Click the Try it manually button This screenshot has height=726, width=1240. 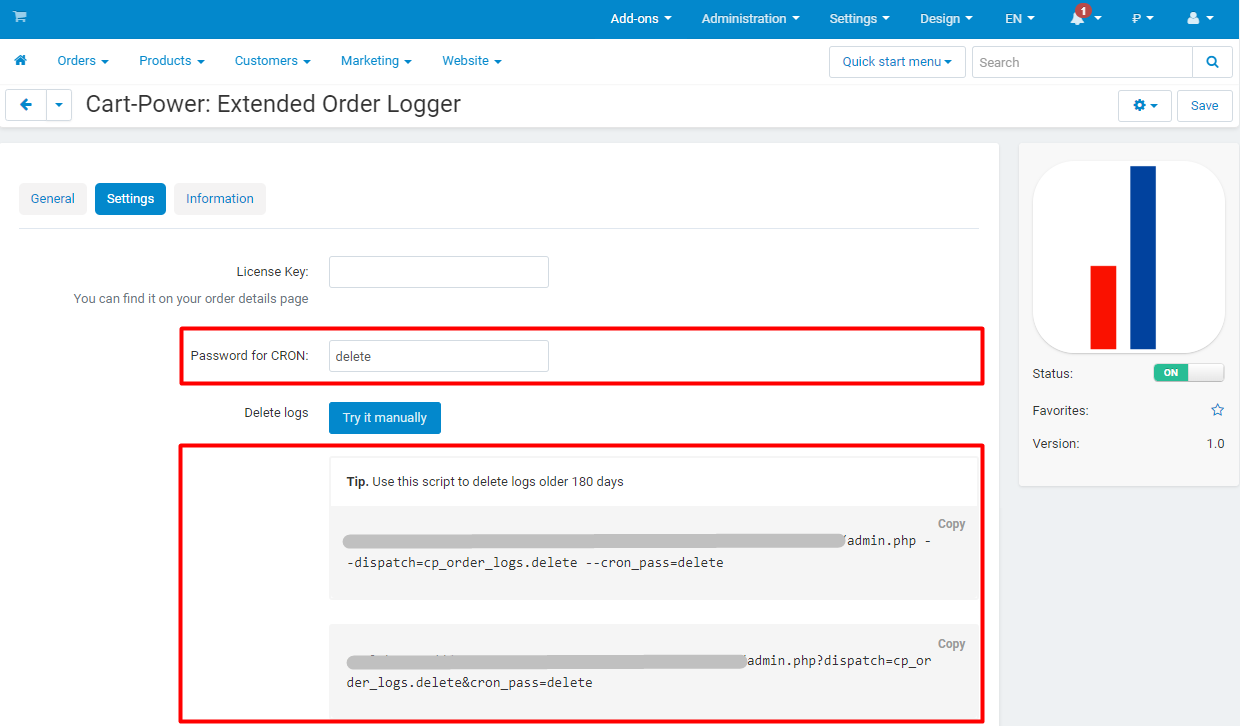pyautogui.click(x=385, y=418)
